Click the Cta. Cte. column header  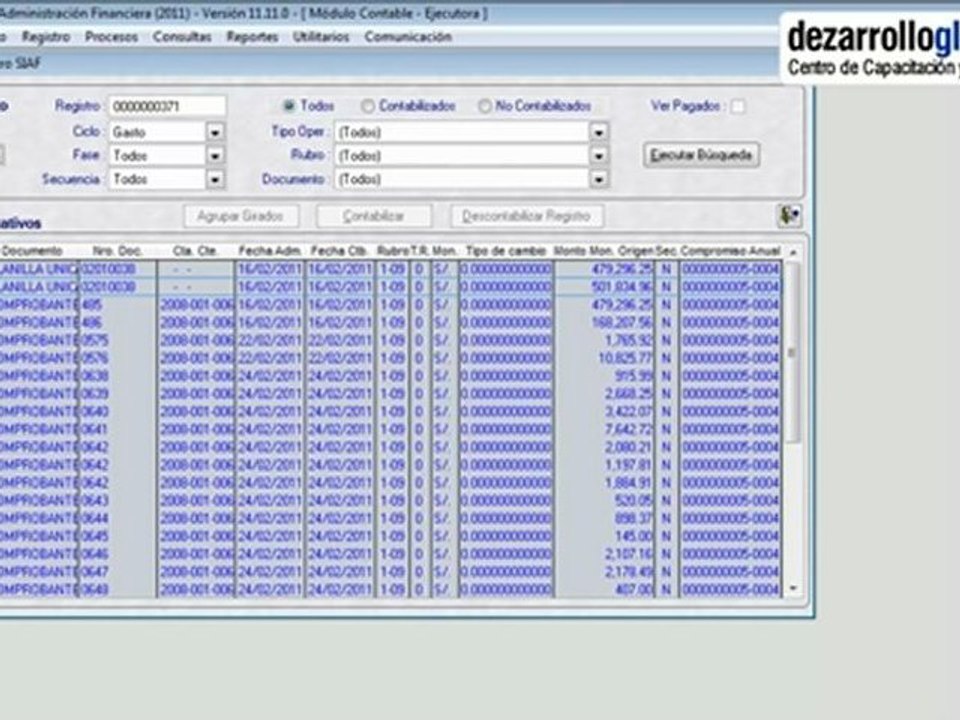coord(195,251)
